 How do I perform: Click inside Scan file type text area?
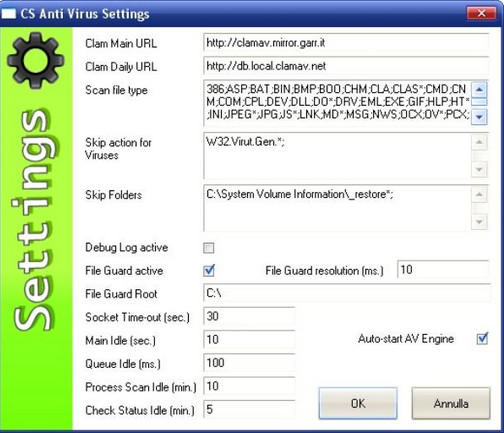(x=337, y=103)
